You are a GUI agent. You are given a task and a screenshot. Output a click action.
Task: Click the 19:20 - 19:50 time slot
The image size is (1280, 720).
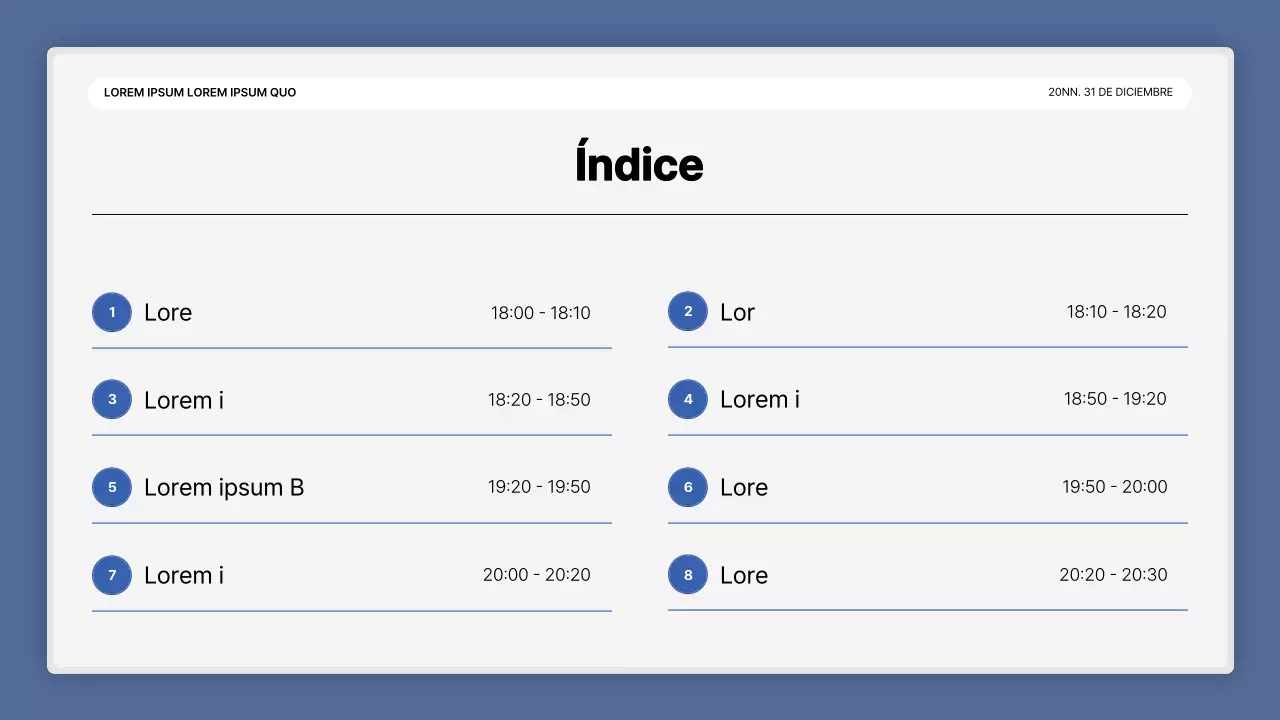pos(539,487)
